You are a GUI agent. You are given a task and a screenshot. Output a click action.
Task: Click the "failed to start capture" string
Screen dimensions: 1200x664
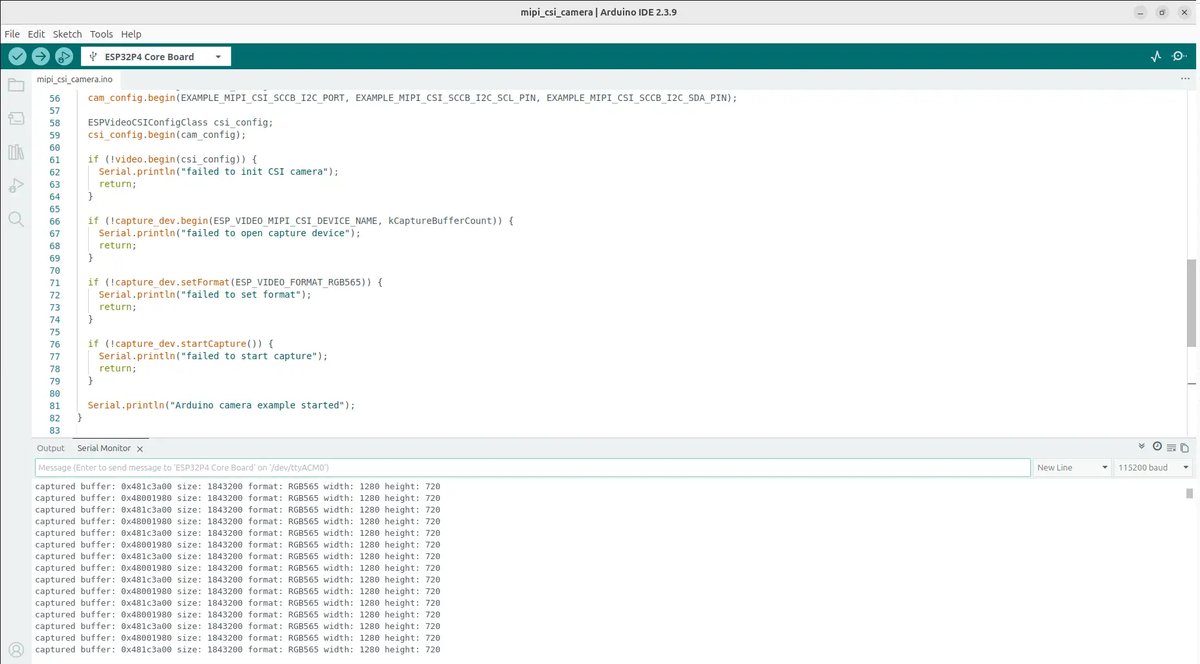click(x=248, y=356)
